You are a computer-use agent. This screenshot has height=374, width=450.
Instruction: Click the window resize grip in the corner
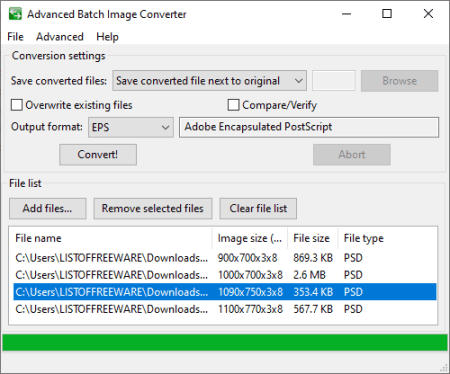[444, 368]
